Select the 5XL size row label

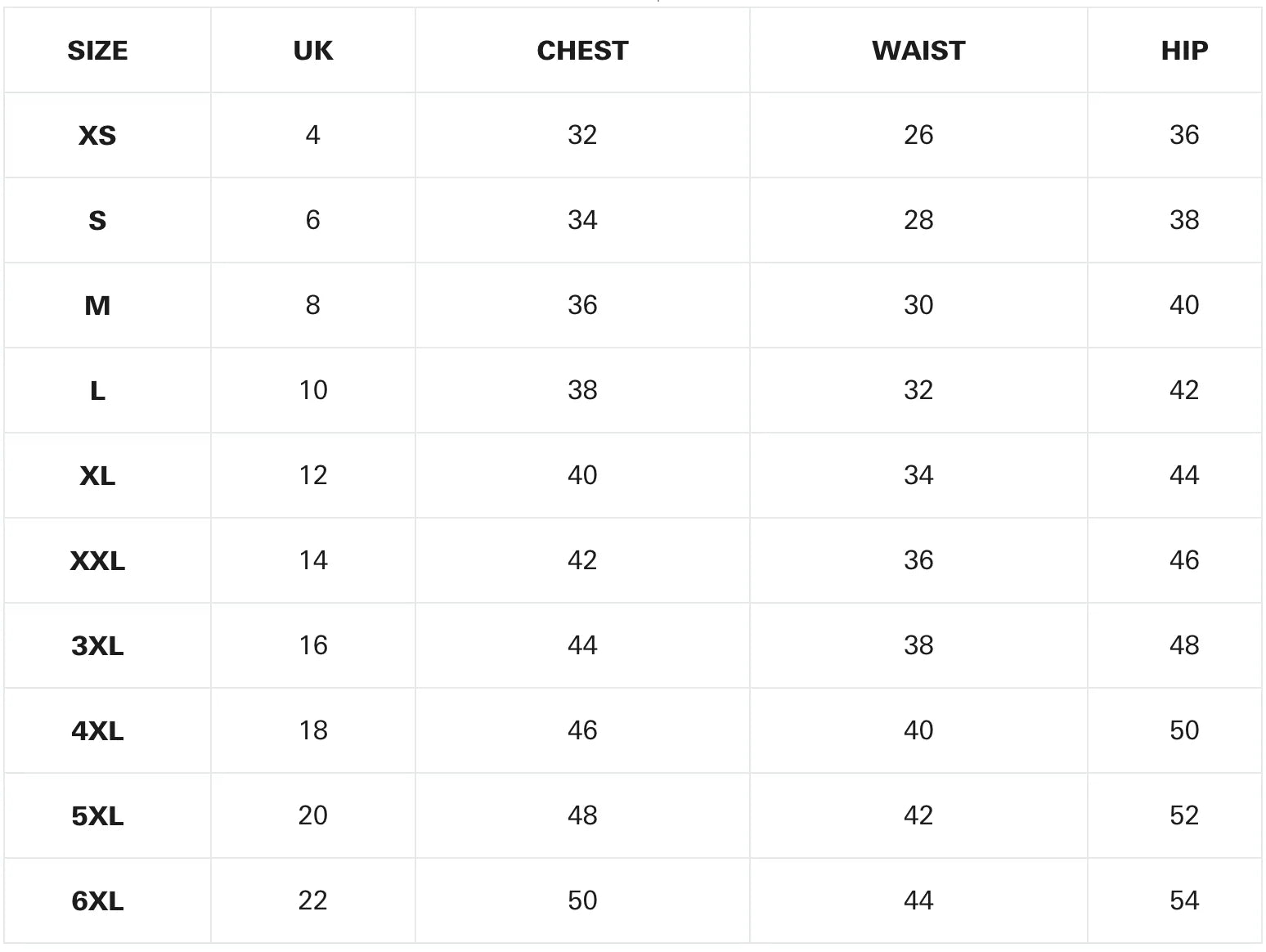tap(97, 815)
